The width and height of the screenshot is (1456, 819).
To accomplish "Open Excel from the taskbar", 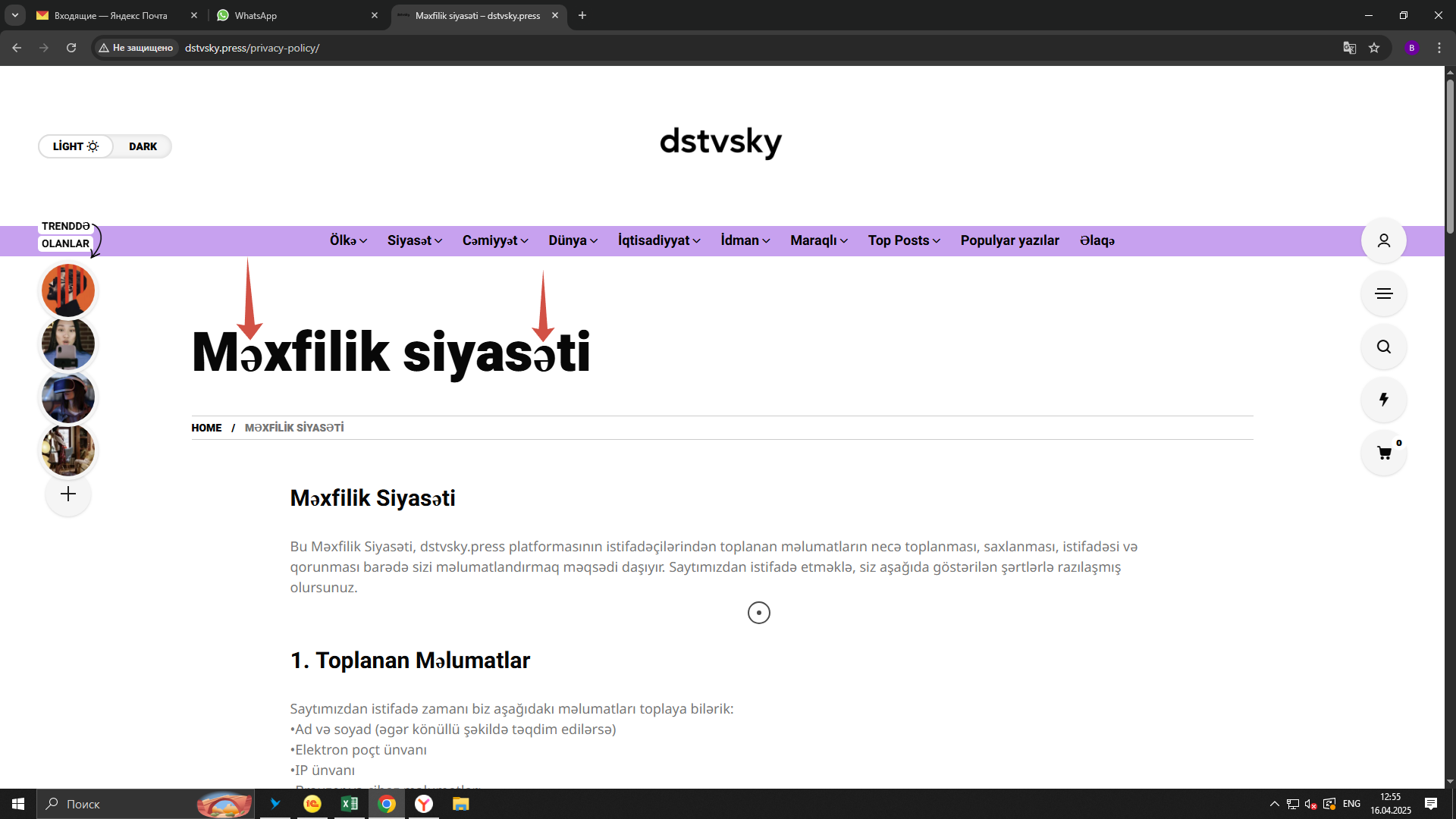I will [349, 804].
